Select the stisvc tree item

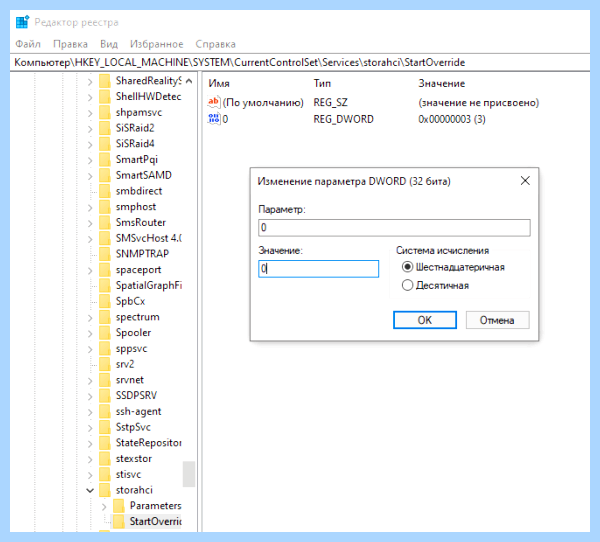click(129, 474)
